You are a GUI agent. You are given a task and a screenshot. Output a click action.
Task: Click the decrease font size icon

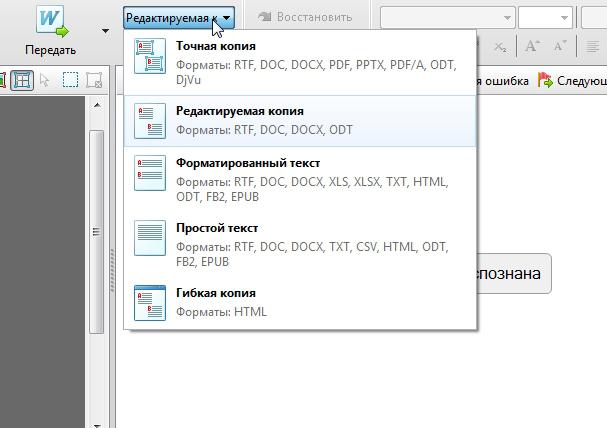560,46
